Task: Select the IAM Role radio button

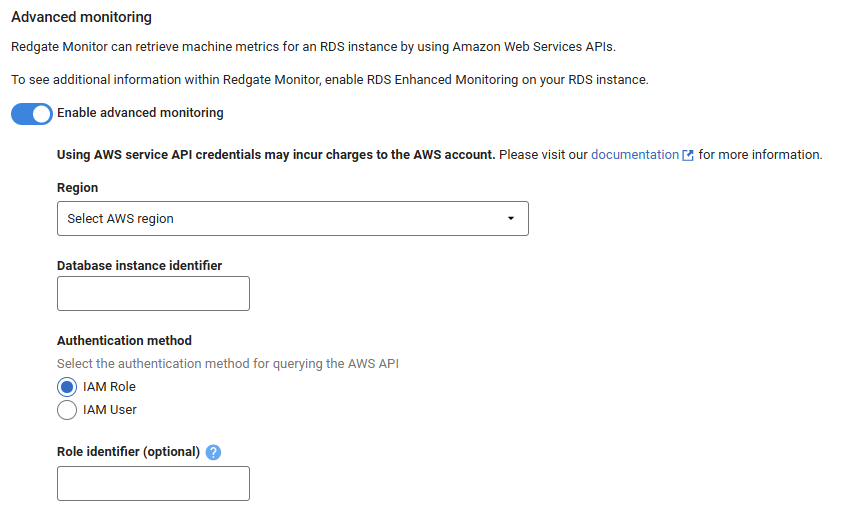Action: pyautogui.click(x=67, y=387)
